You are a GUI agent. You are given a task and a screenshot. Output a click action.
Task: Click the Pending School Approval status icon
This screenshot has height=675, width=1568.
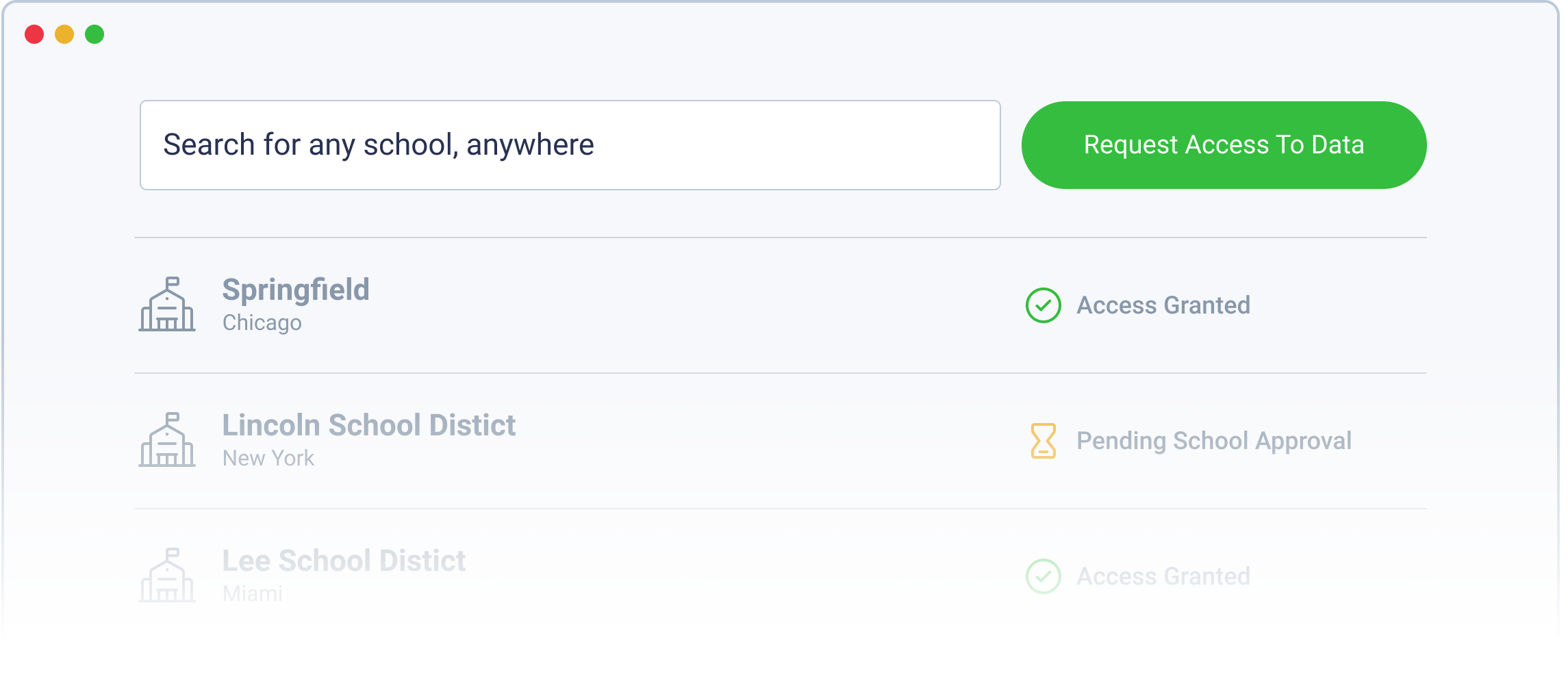tap(1044, 441)
